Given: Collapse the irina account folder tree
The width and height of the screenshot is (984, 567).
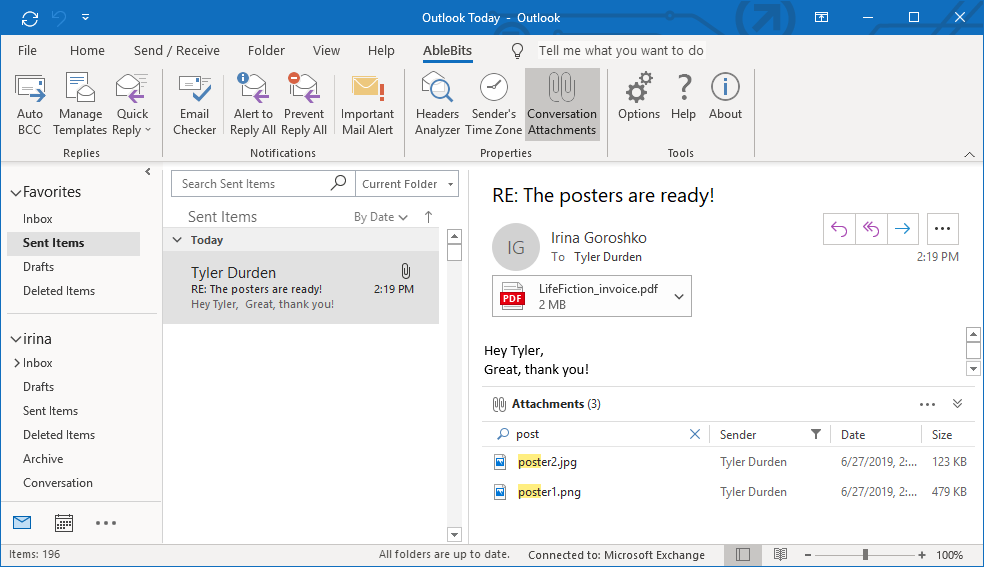Looking at the screenshot, I should [16, 339].
